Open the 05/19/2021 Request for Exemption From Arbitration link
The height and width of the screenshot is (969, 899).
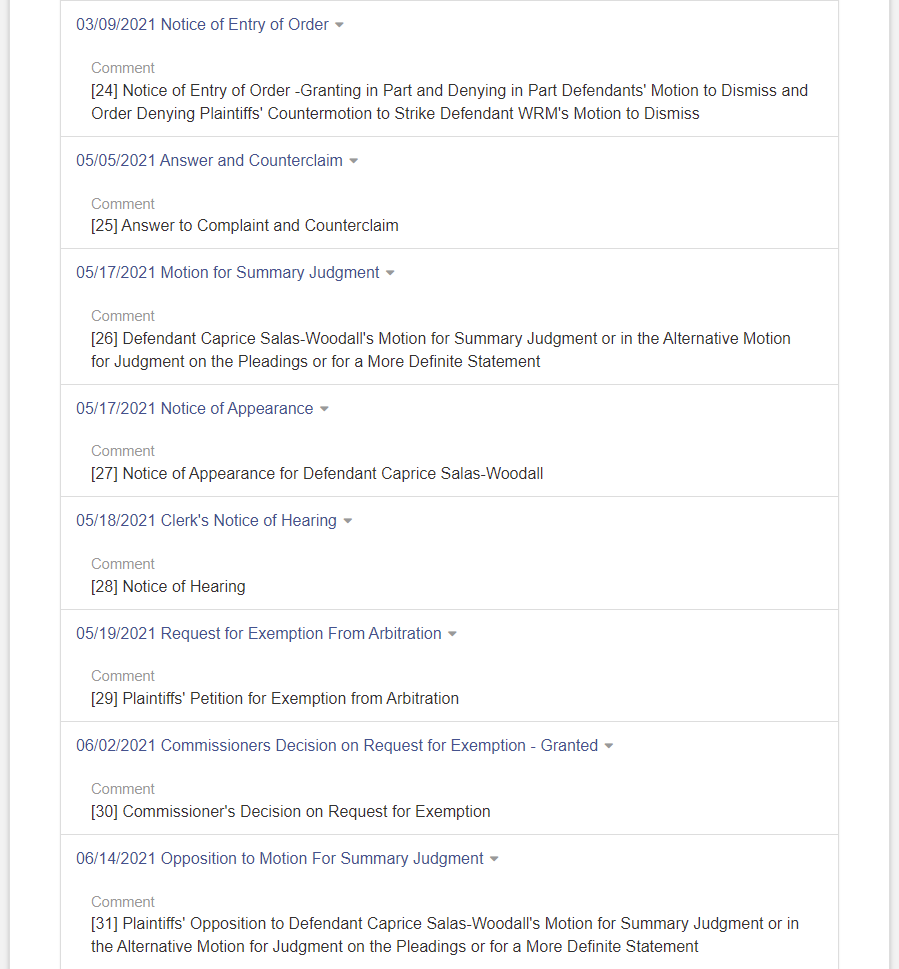(x=259, y=633)
